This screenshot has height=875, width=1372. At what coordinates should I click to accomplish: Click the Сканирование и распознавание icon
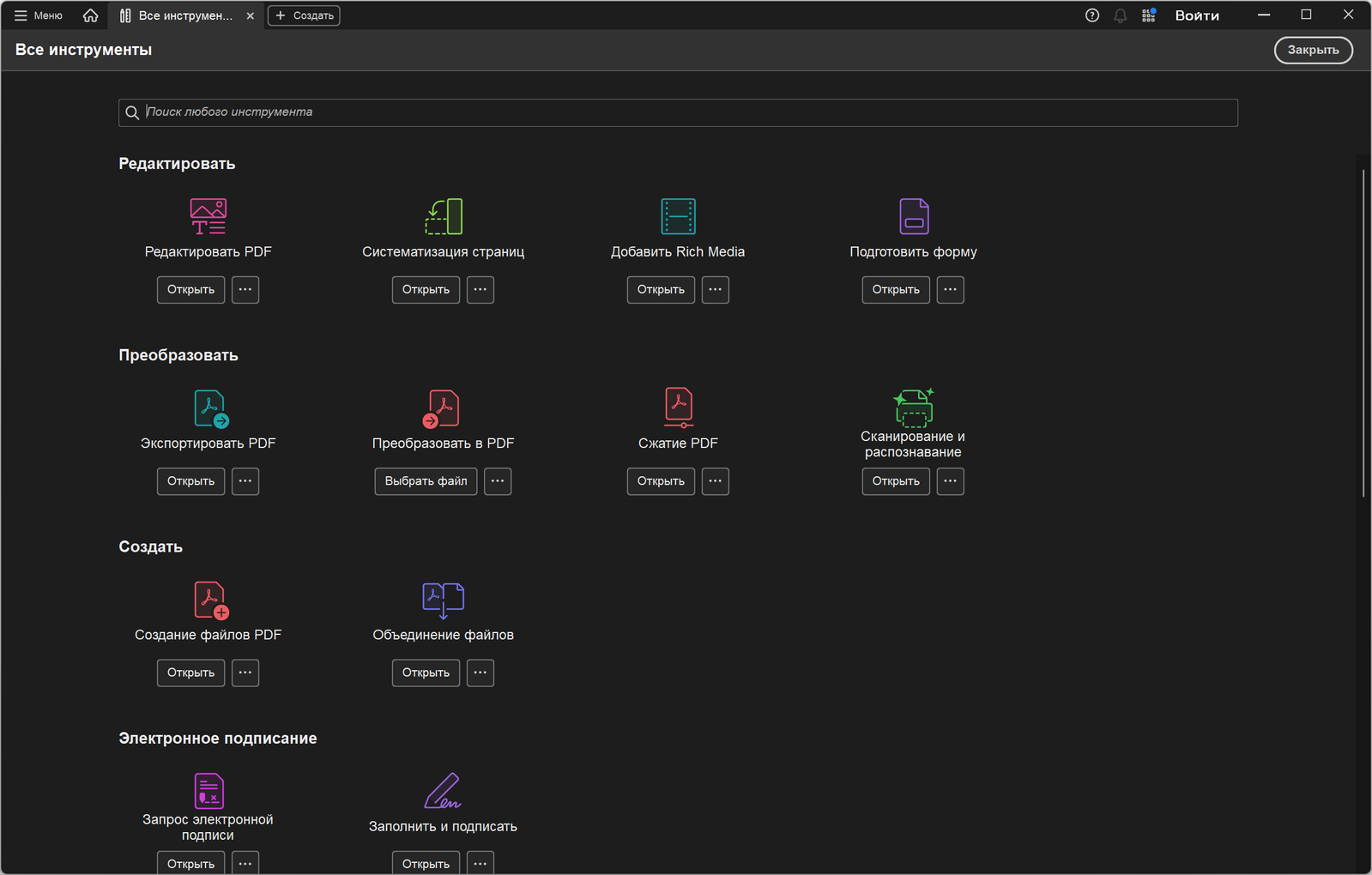click(x=913, y=407)
